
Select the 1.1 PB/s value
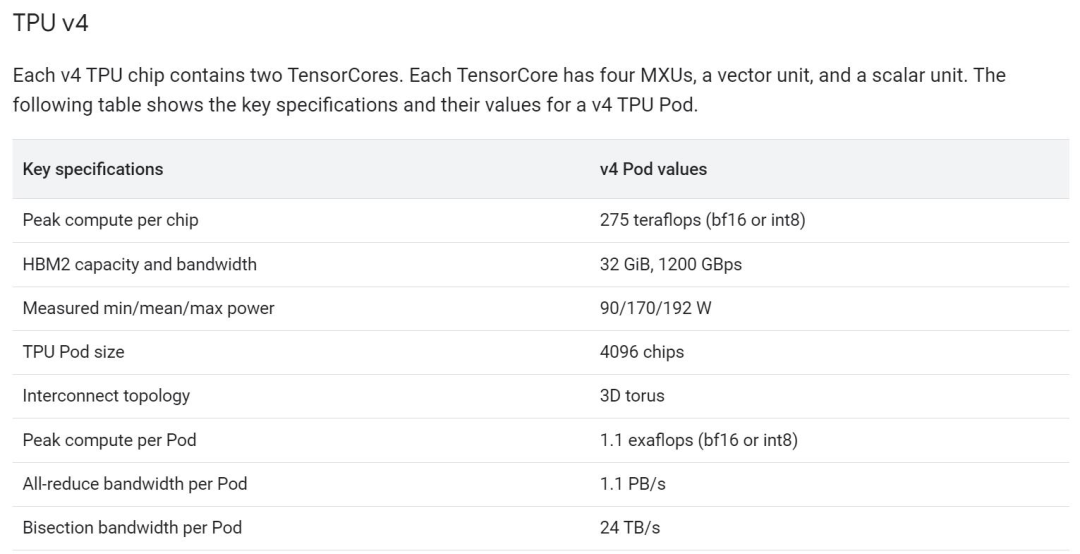632,484
